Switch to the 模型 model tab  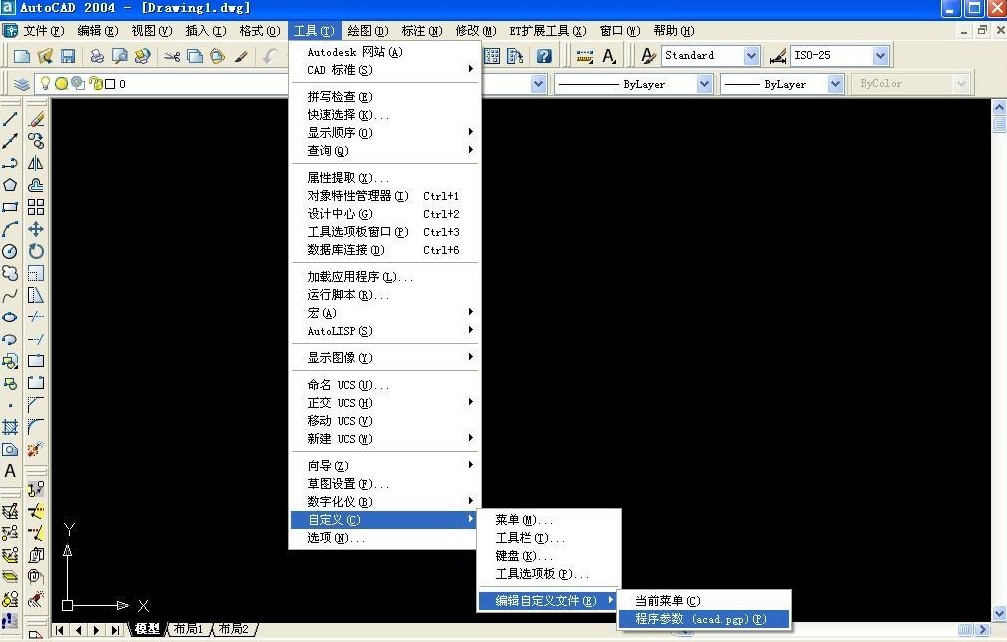coord(147,629)
